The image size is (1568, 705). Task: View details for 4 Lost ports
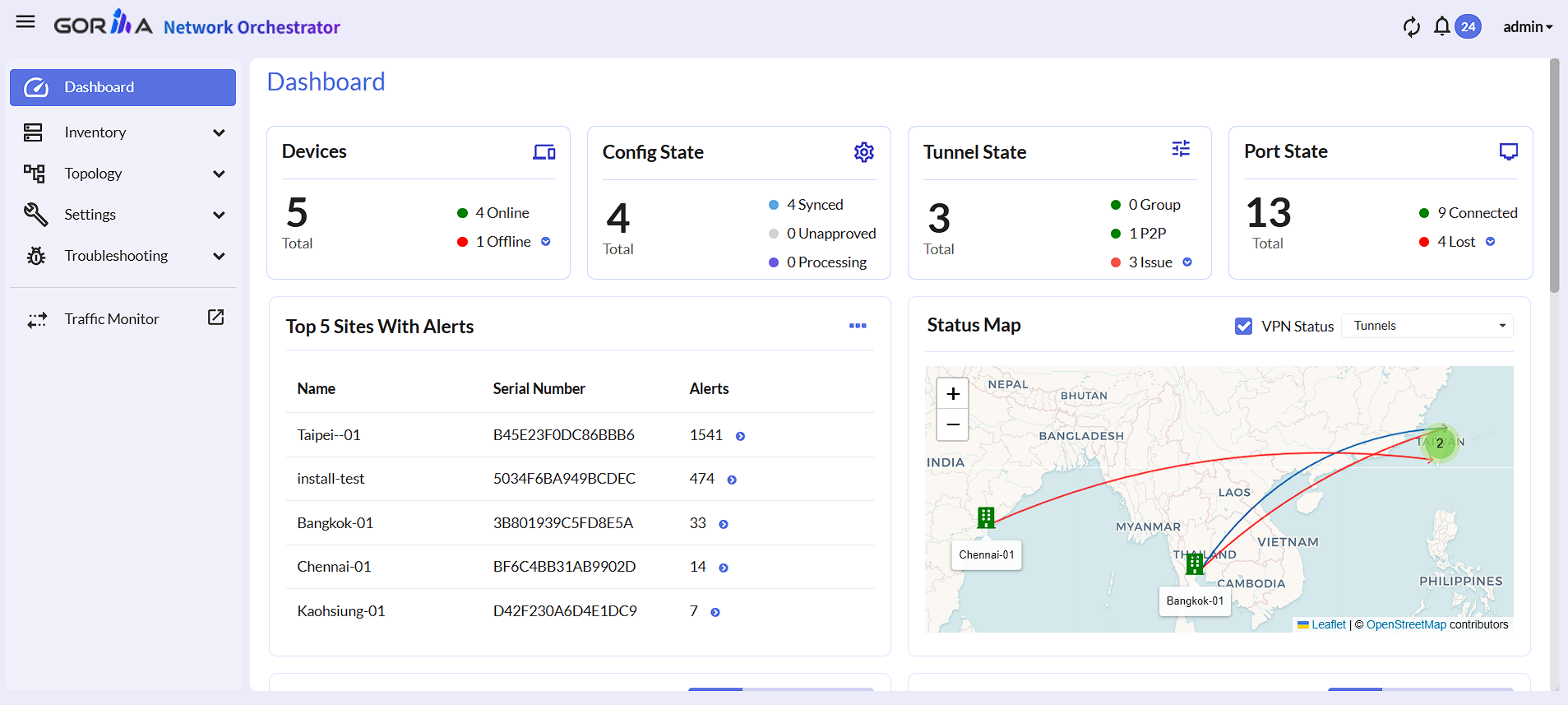pyautogui.click(x=1491, y=242)
